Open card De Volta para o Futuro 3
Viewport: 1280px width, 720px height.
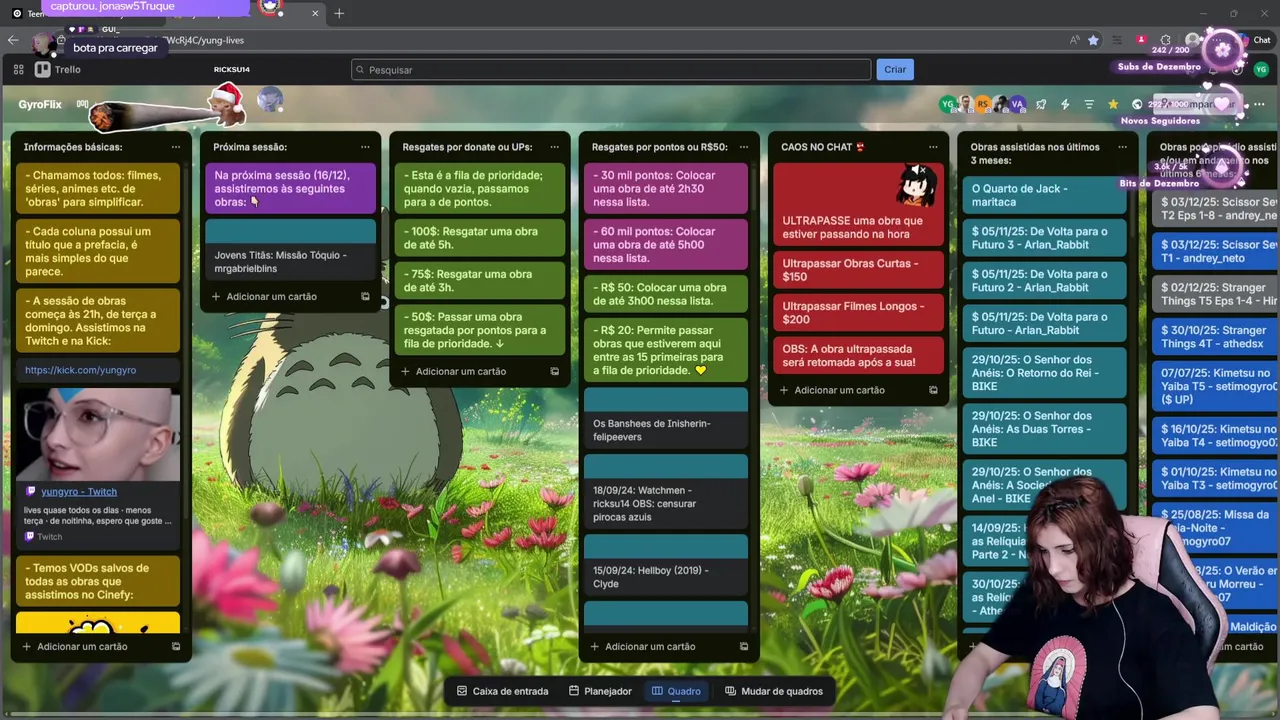point(1044,238)
